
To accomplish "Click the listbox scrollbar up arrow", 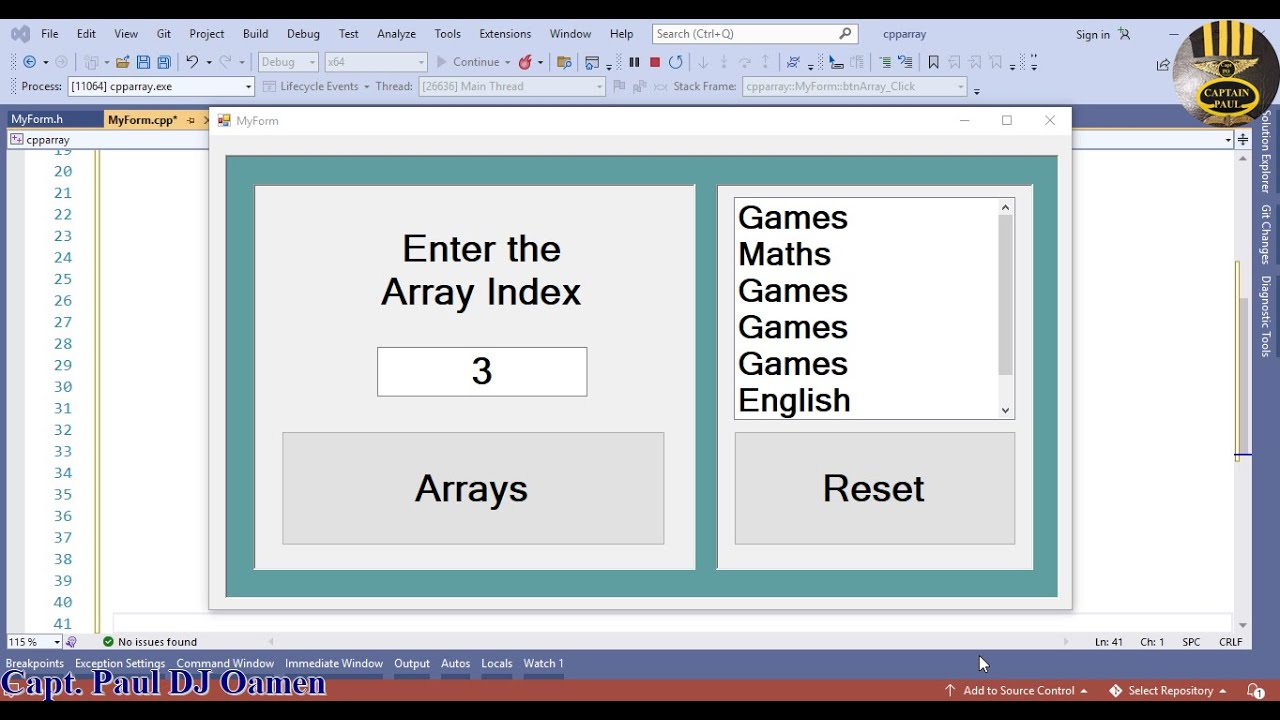I will point(1006,207).
